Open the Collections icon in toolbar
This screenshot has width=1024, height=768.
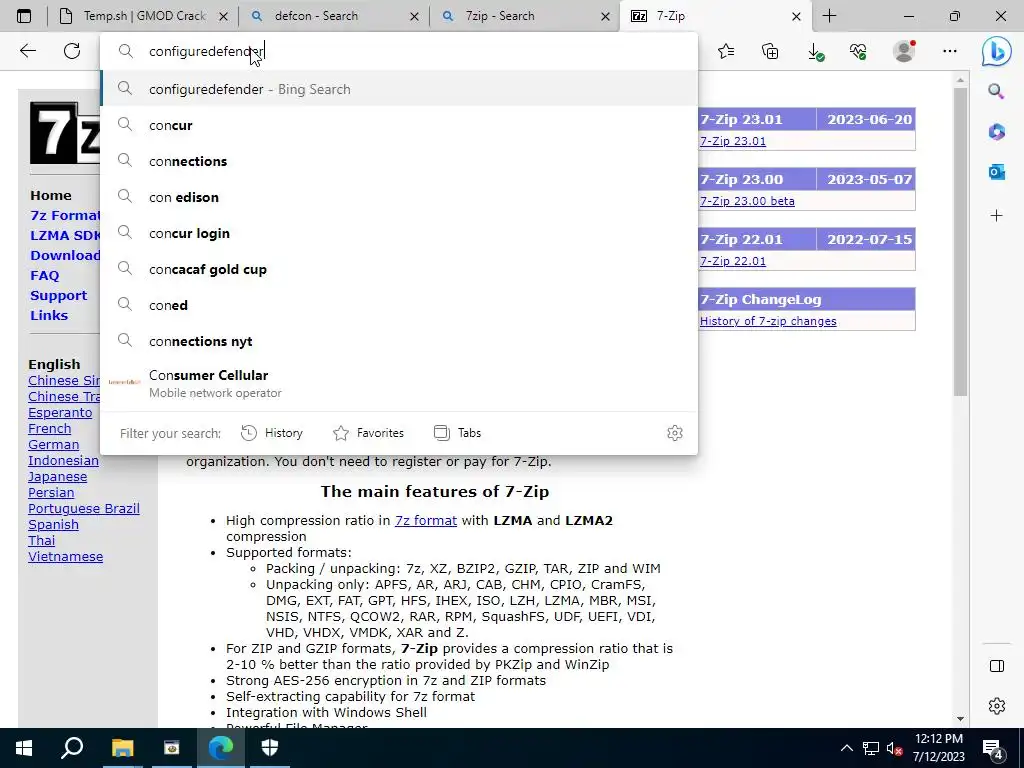[770, 51]
